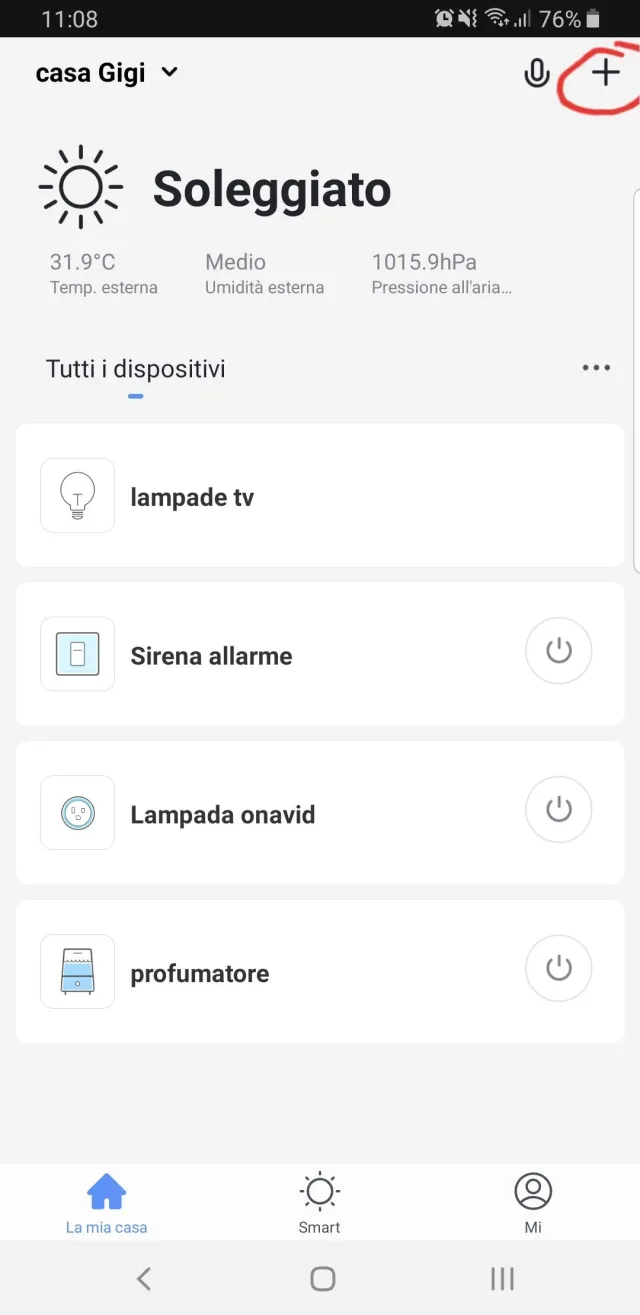Toggle power for Sirena allarme
The image size is (640, 1315).
558,651
